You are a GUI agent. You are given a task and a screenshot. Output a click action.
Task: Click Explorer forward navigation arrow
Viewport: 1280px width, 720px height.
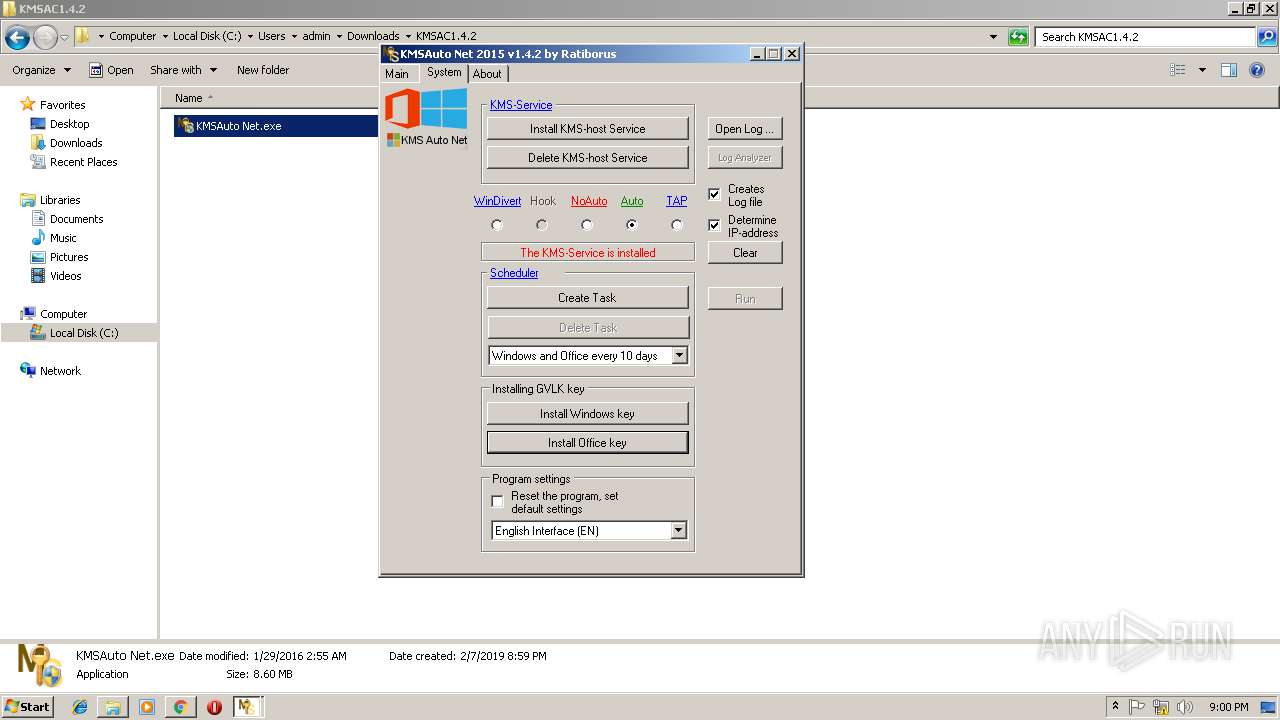point(45,37)
